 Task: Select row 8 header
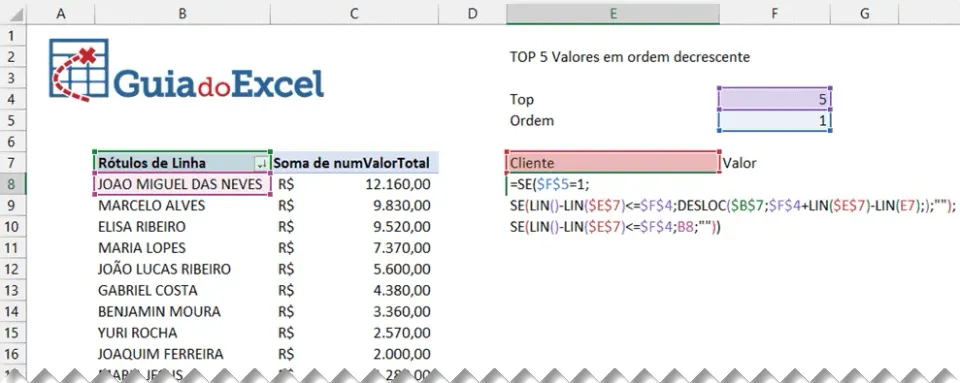12,184
